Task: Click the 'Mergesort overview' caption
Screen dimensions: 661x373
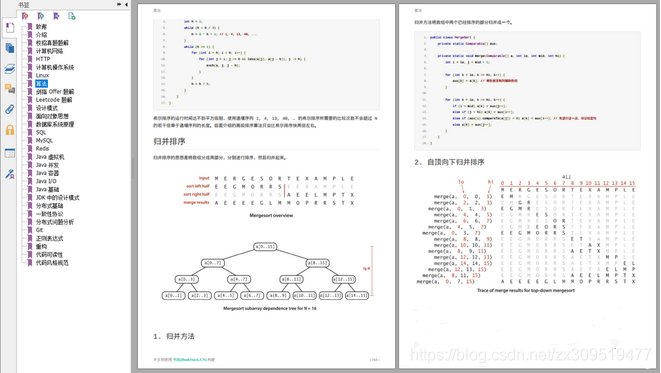Action: pyautogui.click(x=271, y=215)
